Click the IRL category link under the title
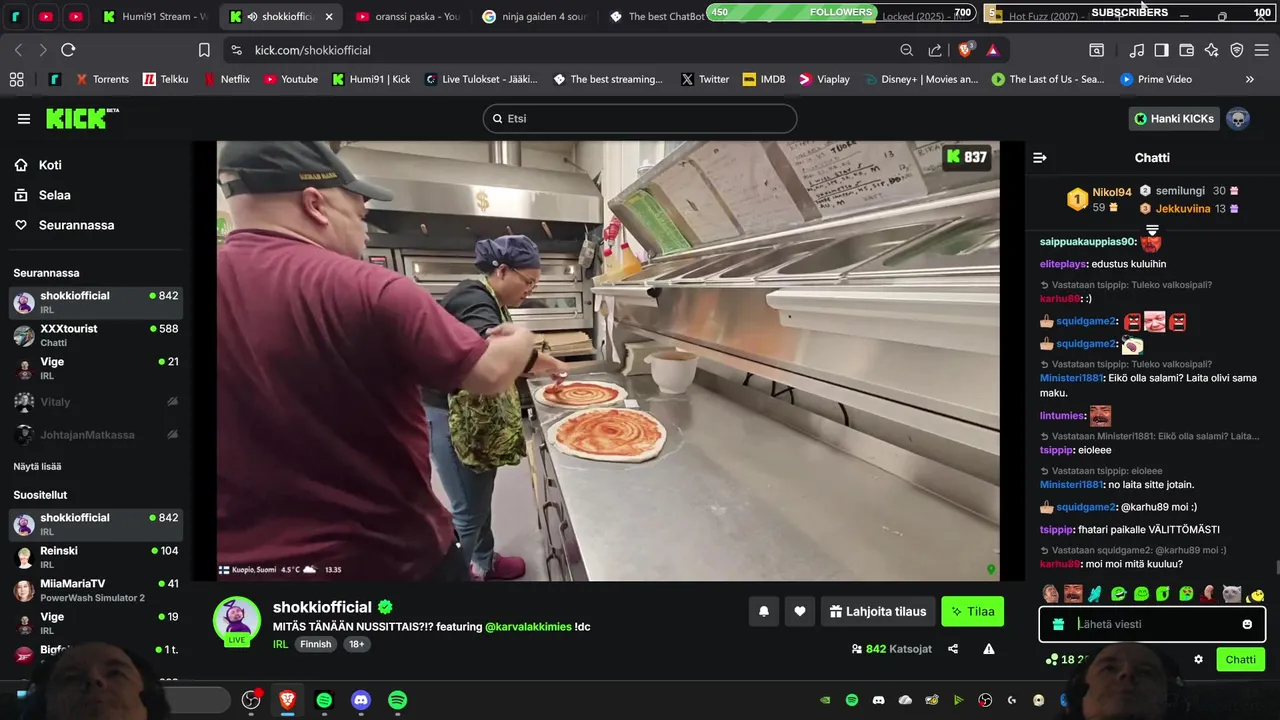 coord(280,645)
